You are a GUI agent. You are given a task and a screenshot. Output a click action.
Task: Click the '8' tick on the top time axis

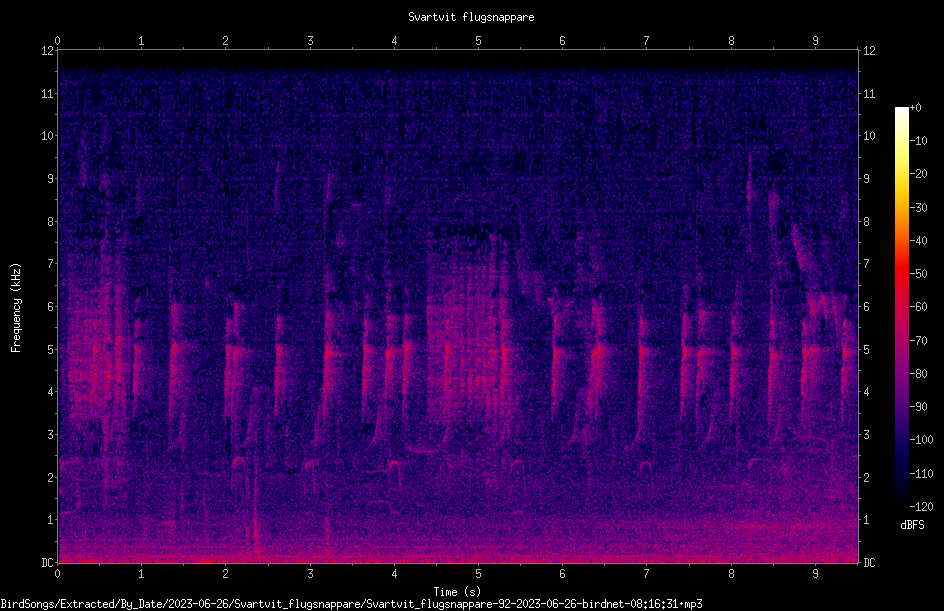point(731,41)
